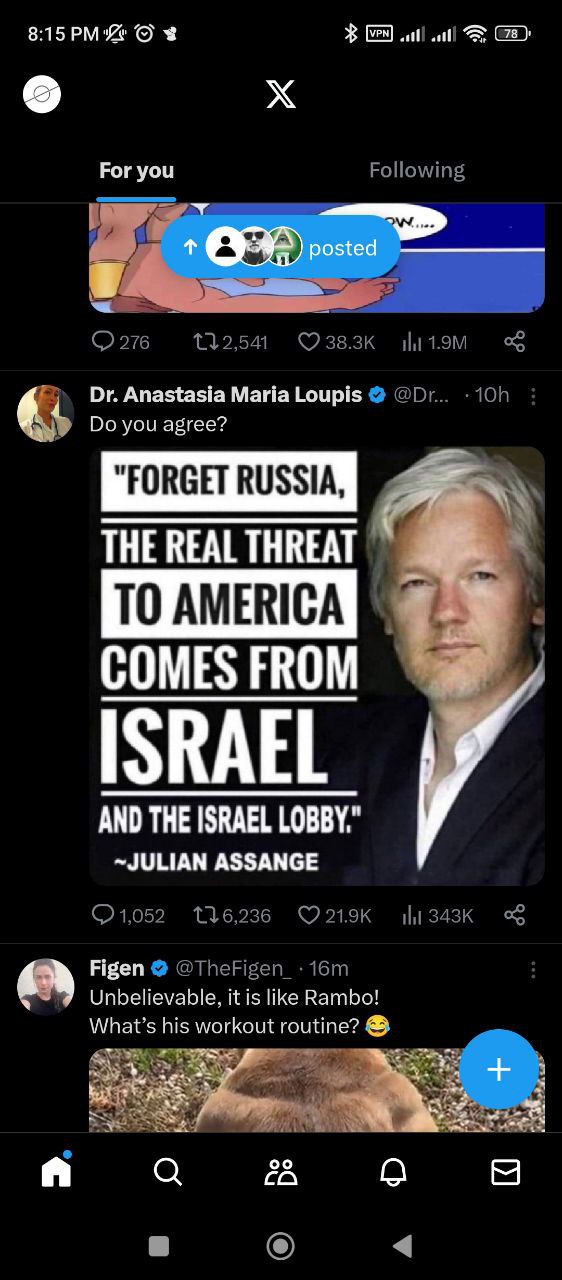Viewport: 562px width, 1280px height.
Task: Like the top post with 38.3K likes
Action: point(336,342)
